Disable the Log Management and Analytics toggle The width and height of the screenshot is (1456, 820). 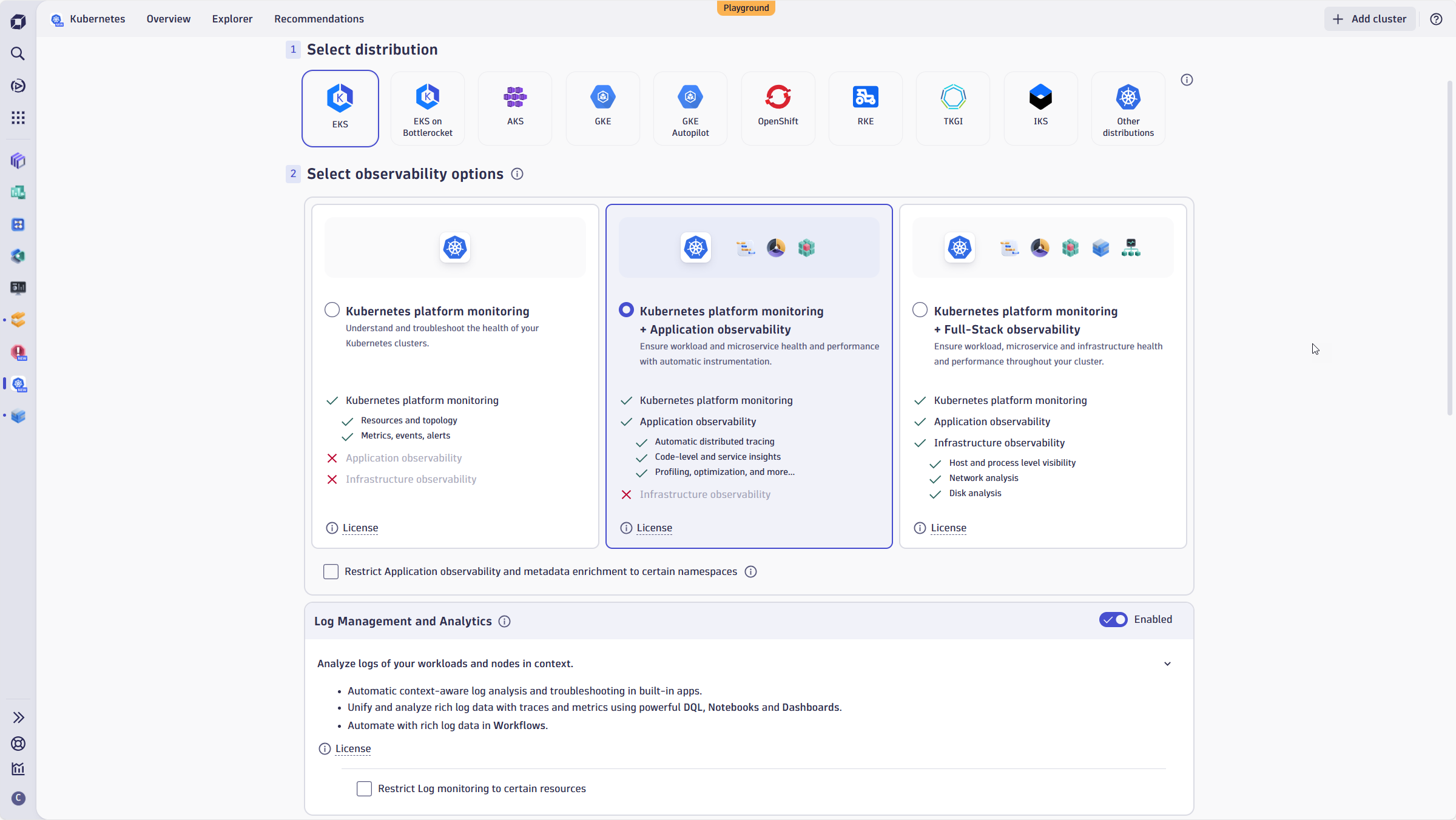click(1113, 619)
